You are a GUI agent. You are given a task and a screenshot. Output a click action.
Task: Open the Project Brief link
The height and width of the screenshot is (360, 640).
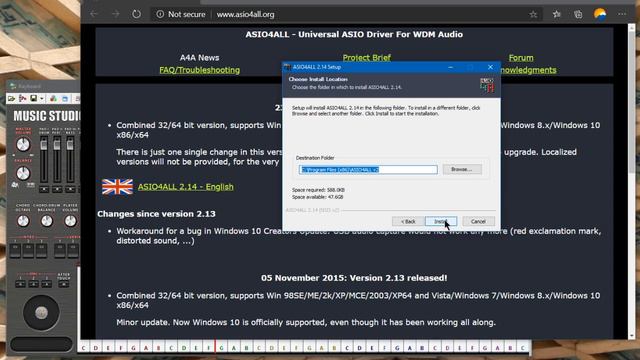pyautogui.click(x=367, y=58)
